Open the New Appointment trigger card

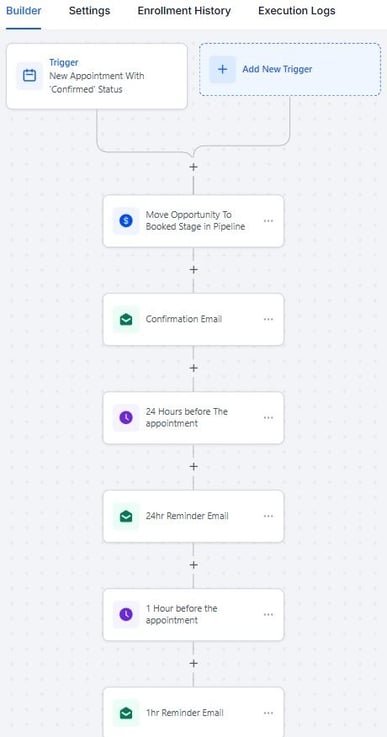coord(97,76)
